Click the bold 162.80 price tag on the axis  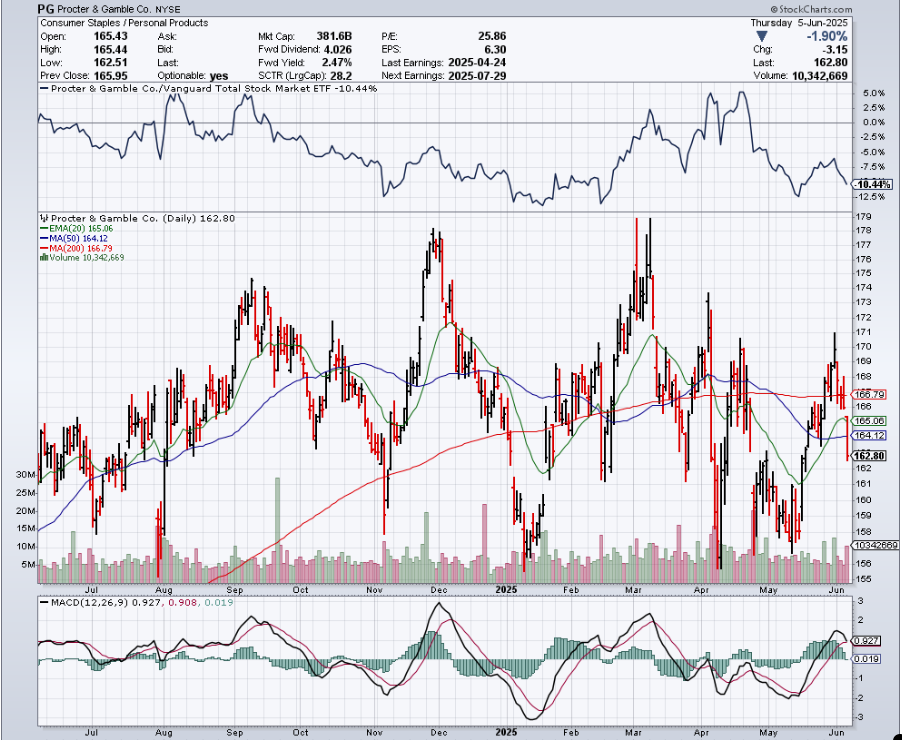(x=870, y=456)
